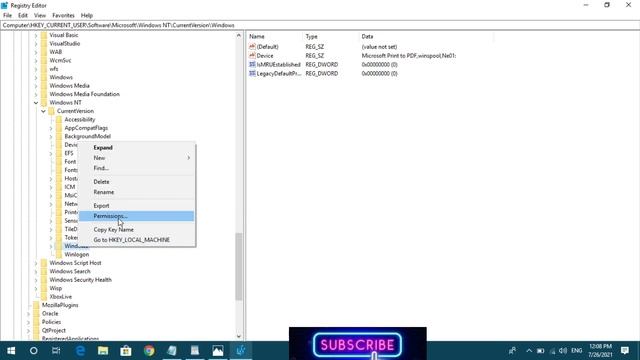Select Expand in the context menu
640x360 pixels.
pos(136,147)
